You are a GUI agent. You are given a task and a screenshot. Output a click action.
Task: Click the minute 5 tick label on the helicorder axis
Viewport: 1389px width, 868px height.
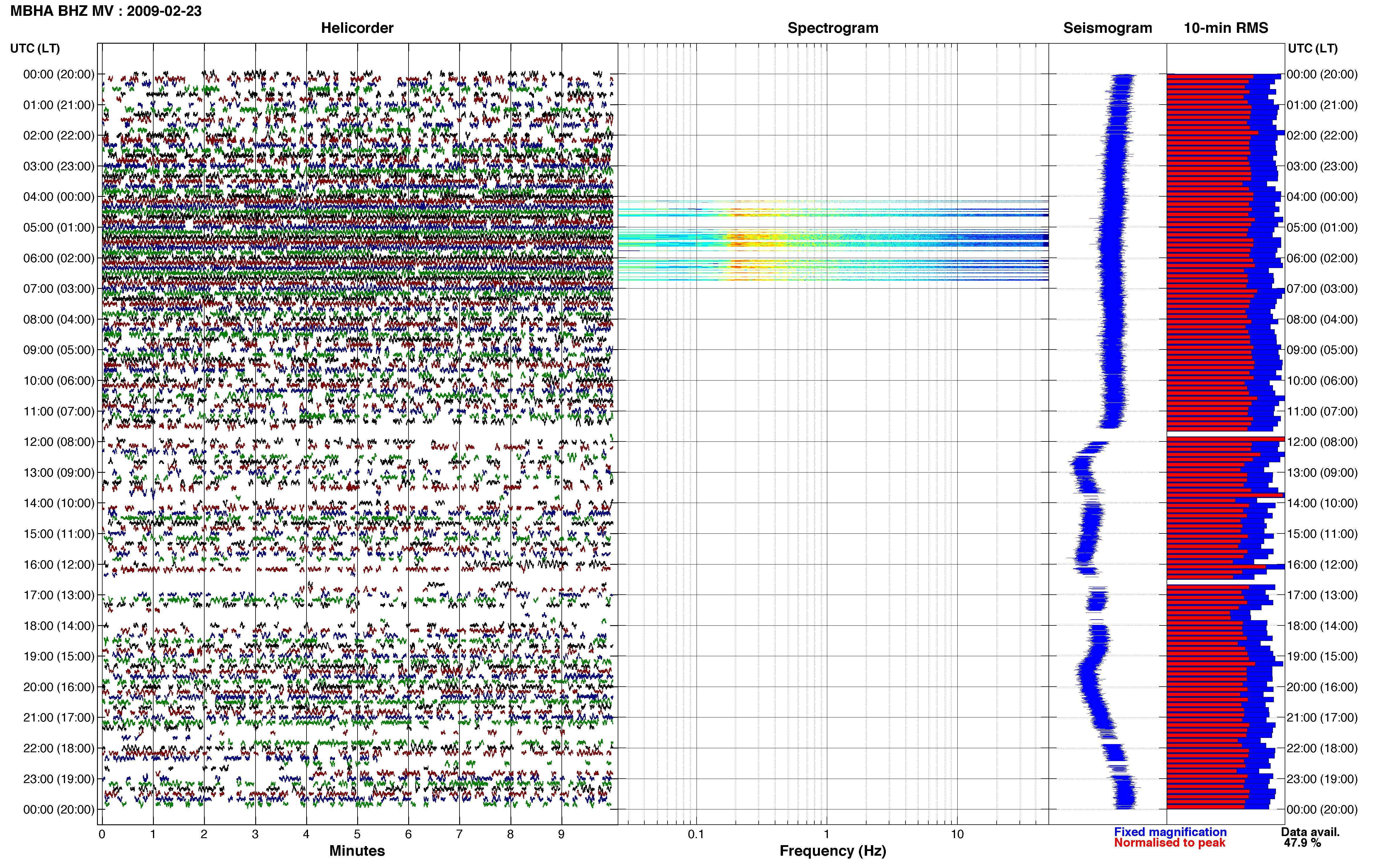[357, 834]
